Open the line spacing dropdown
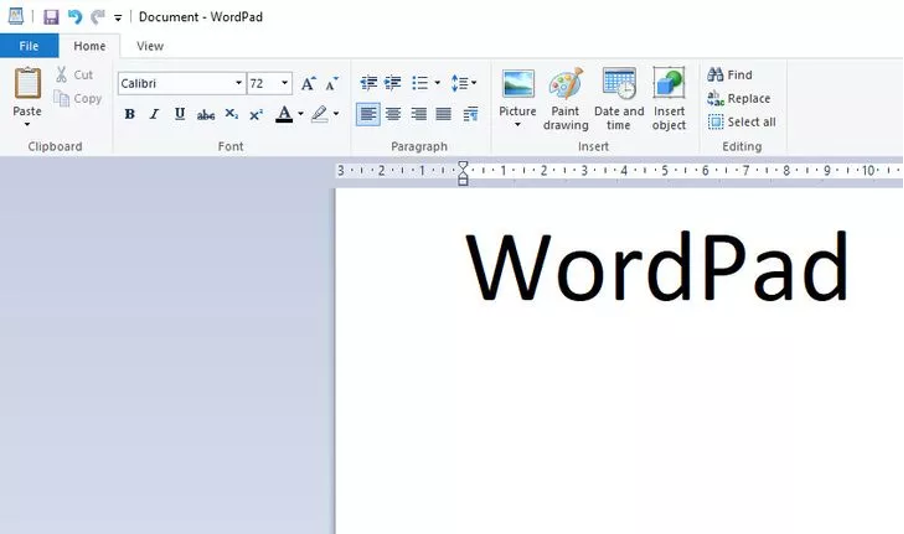The width and height of the screenshot is (904, 534). (x=463, y=83)
